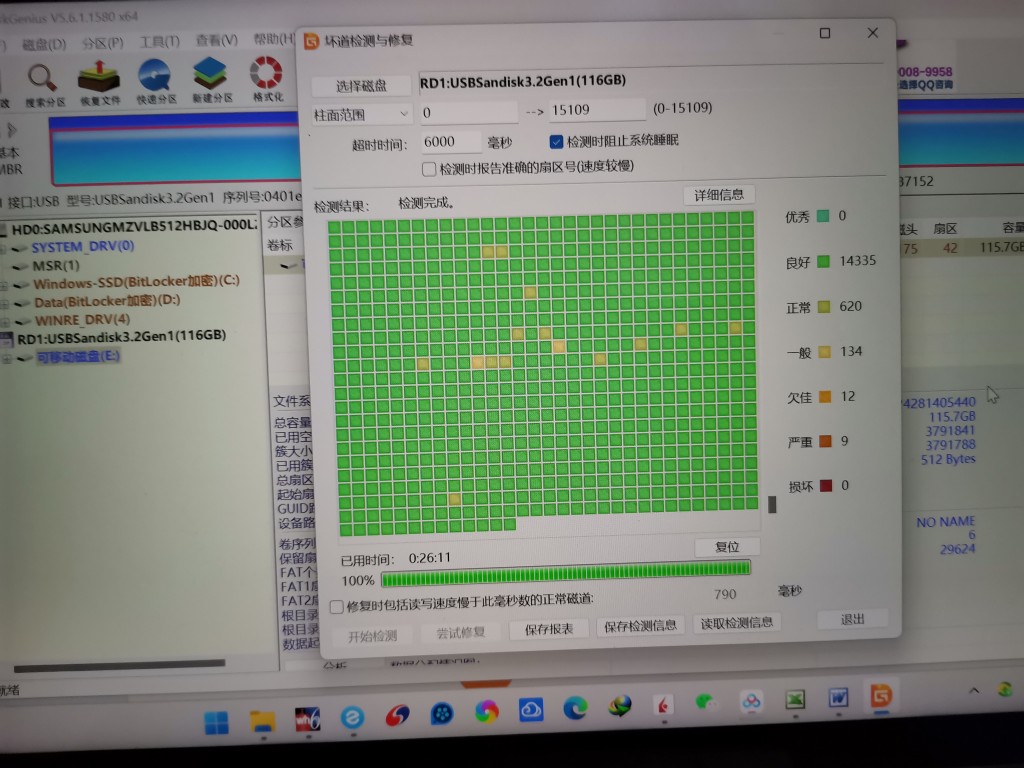Viewport: 1024px width, 768px height.
Task: Click the 搜索分区 magnifier toolbar icon
Action: tap(42, 79)
